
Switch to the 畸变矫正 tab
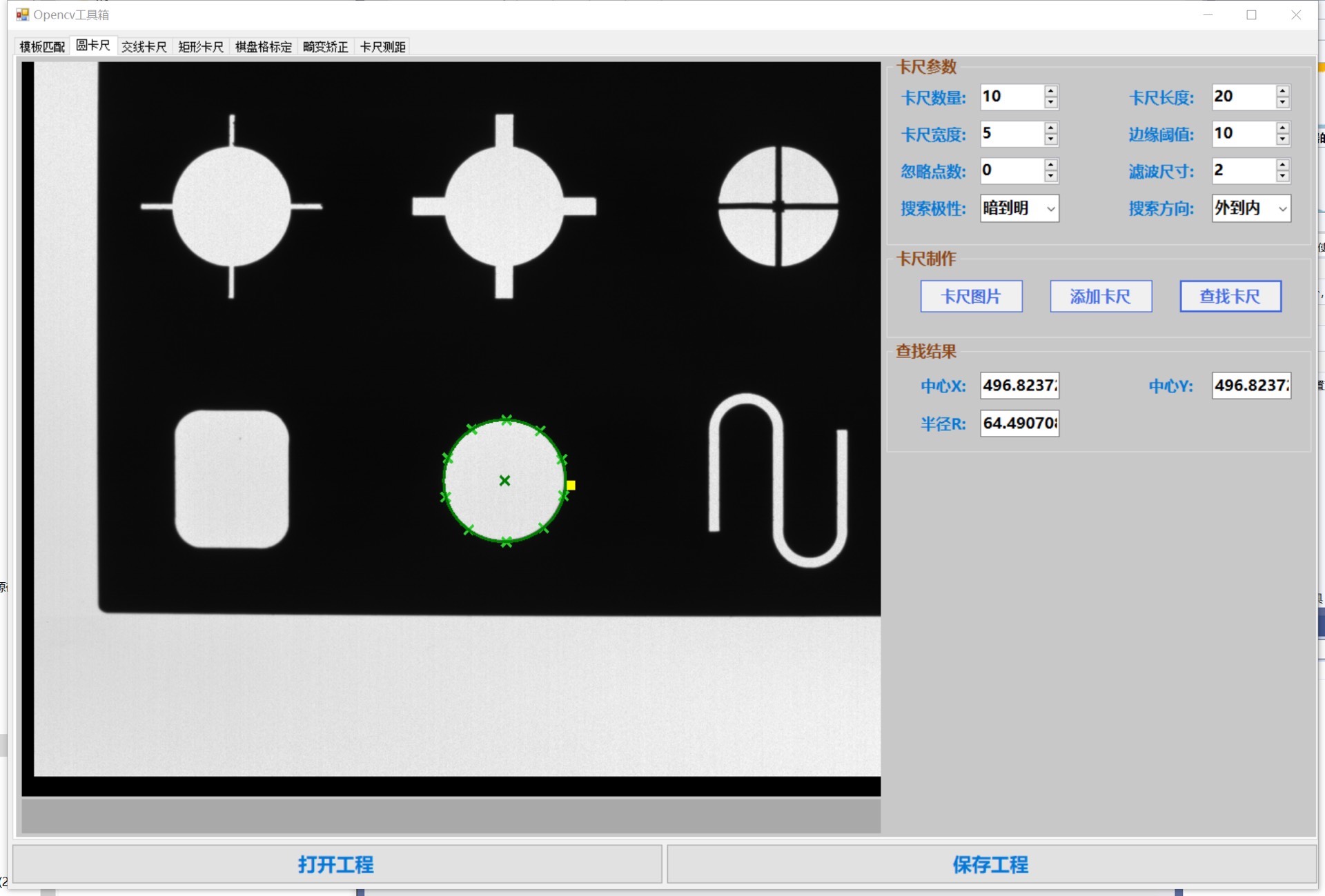pyautogui.click(x=325, y=46)
